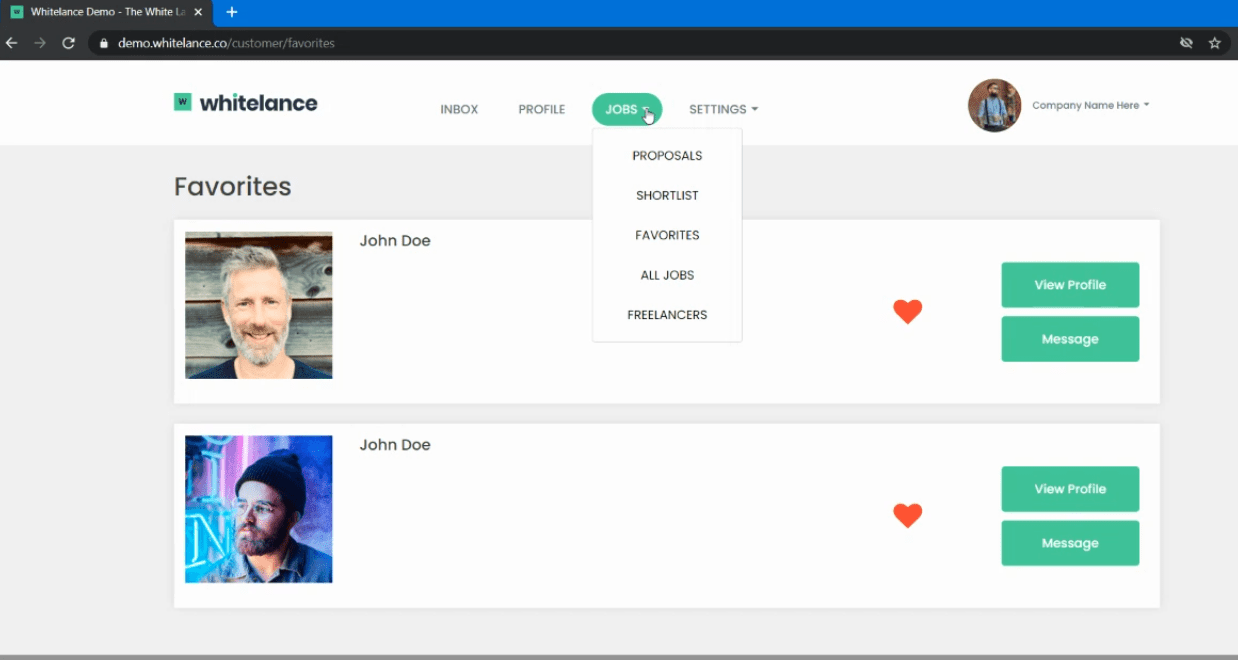Click the Whitelance Demo tab favicon

point(17,12)
